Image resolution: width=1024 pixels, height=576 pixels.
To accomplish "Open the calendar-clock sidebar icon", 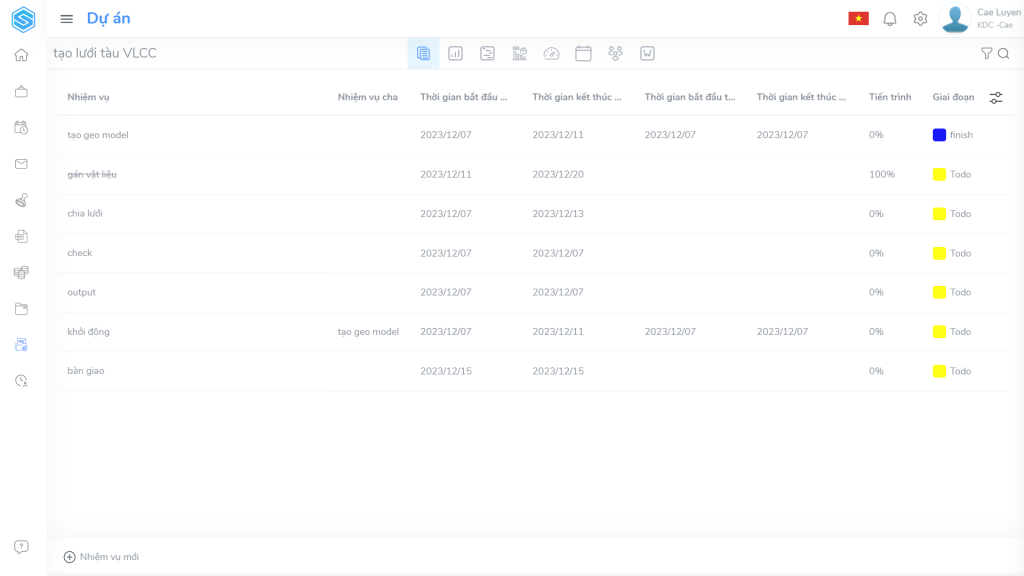I will 22,127.
